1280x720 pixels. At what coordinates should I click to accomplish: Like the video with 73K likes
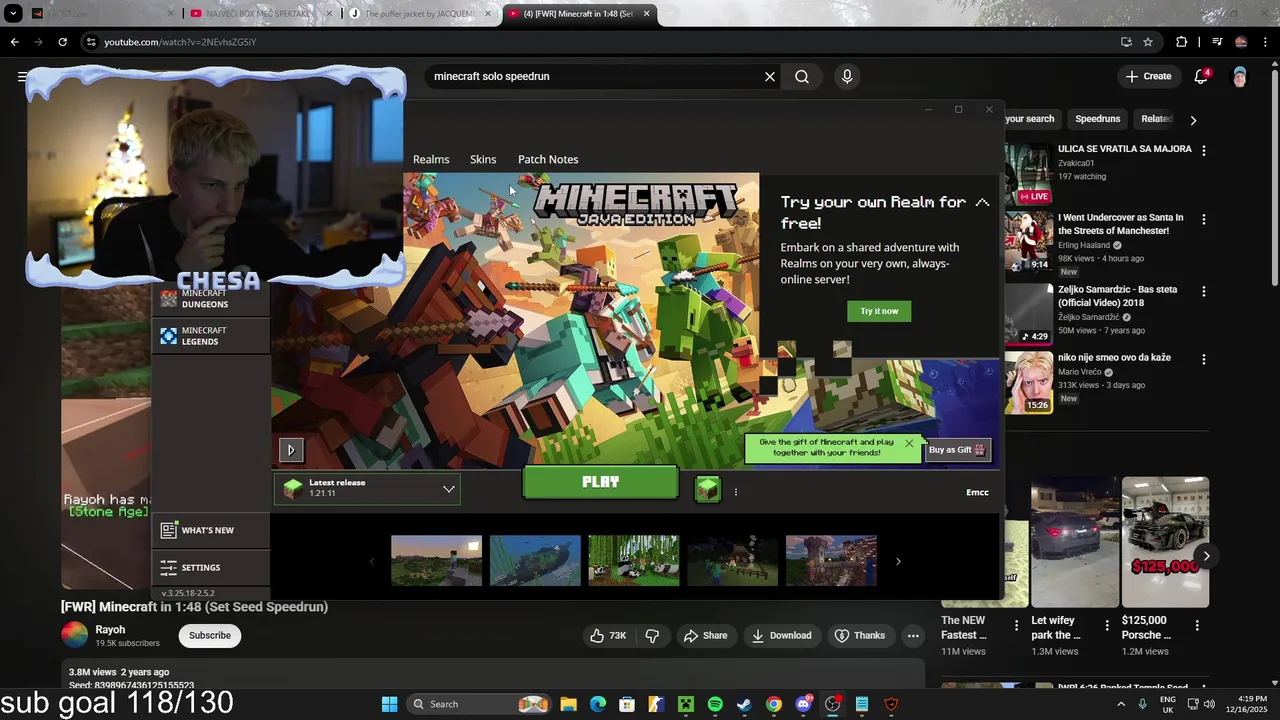click(608, 635)
